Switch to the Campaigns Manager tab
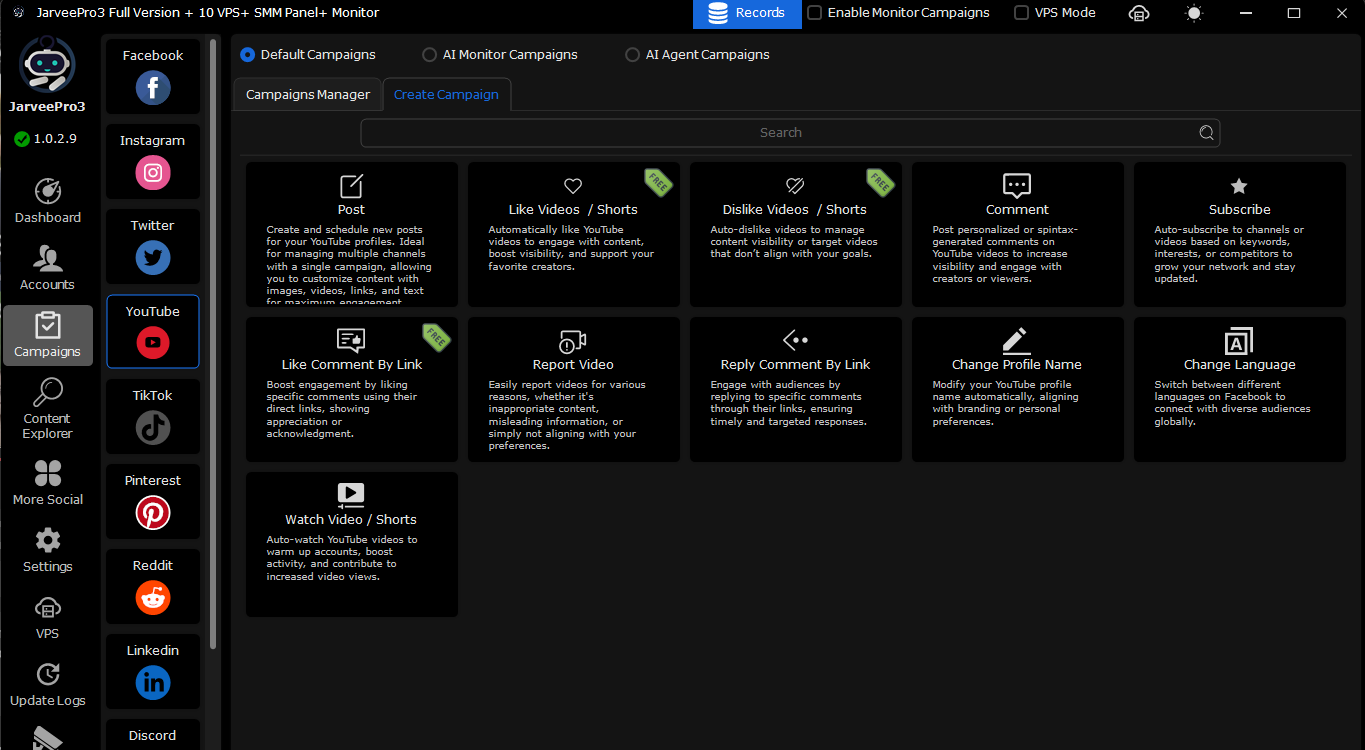The height and width of the screenshot is (750, 1365). 308,95
